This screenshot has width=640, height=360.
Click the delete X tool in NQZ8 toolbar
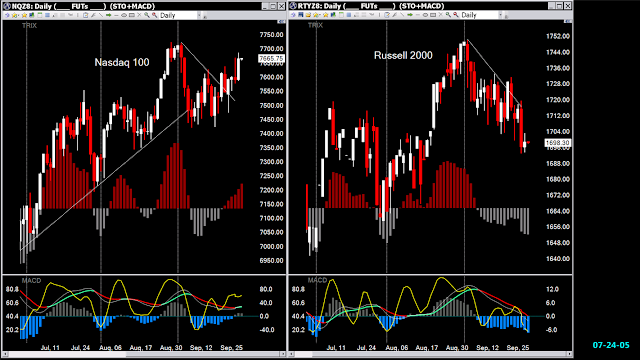[139, 15]
